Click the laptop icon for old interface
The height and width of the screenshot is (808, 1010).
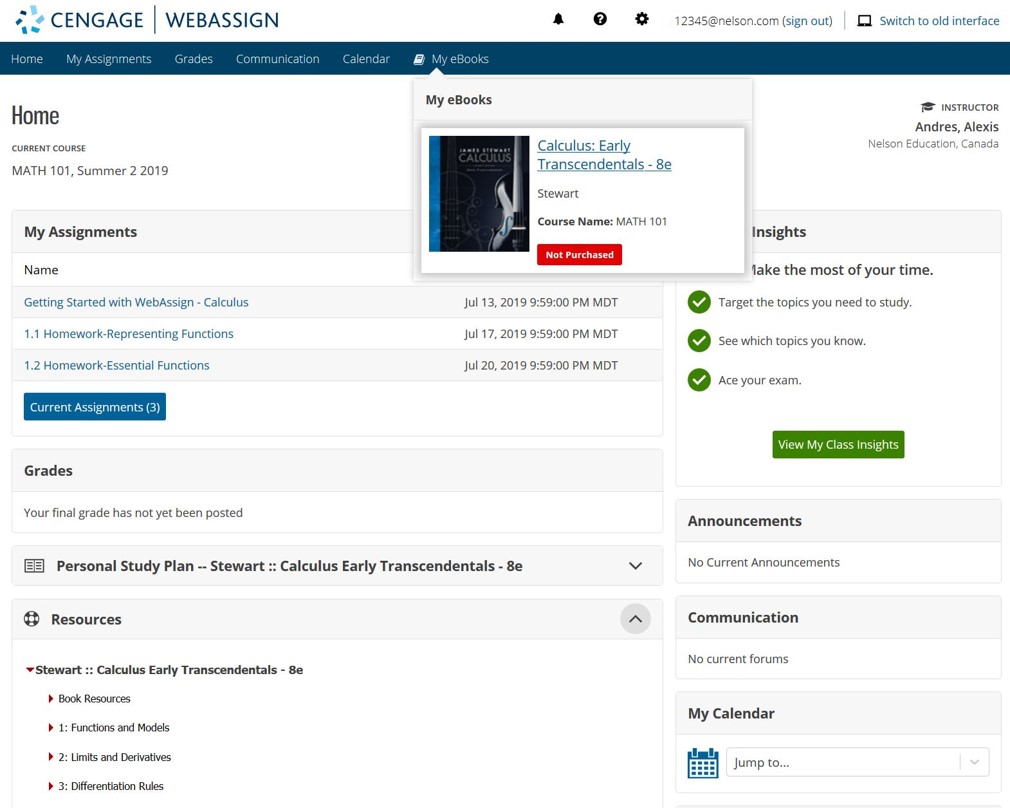tap(865, 20)
